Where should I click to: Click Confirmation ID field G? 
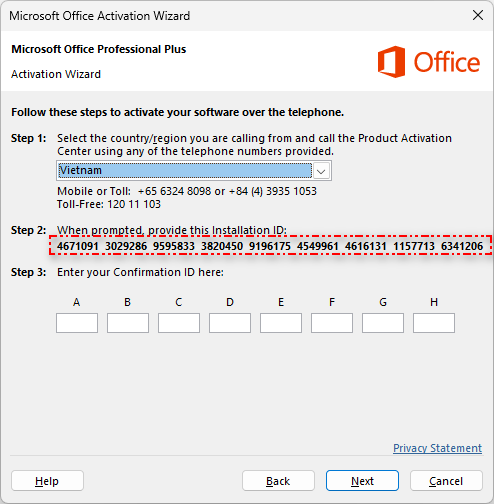tap(383, 323)
